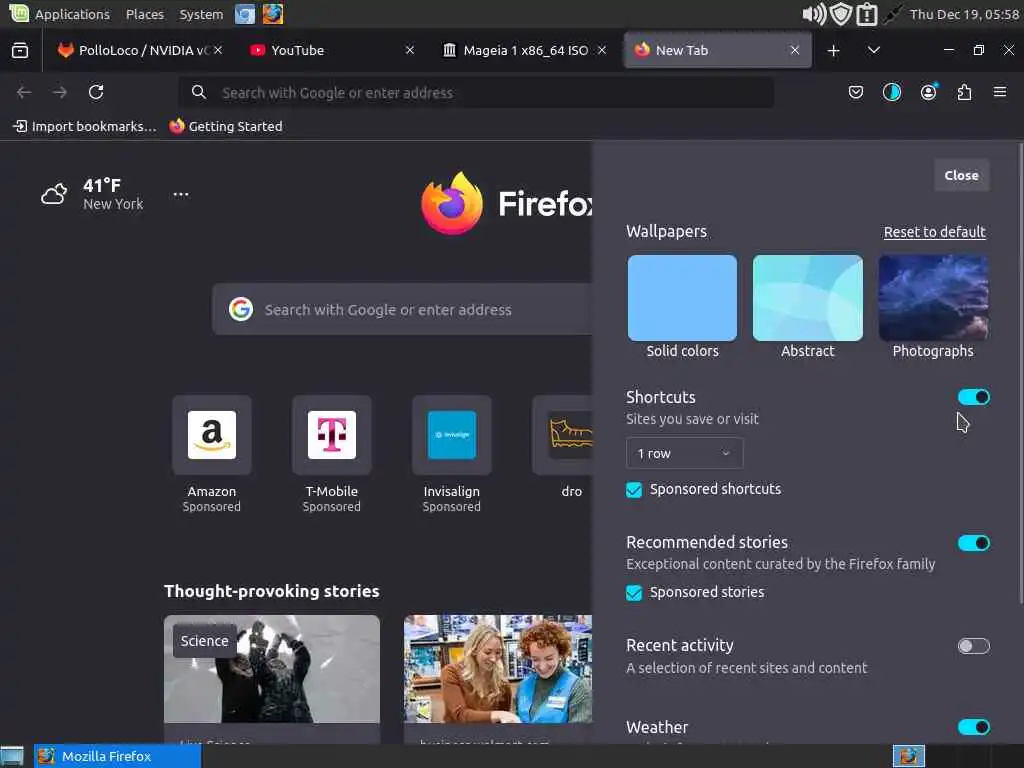
Task: Go back to the previous page
Action: click(x=24, y=92)
